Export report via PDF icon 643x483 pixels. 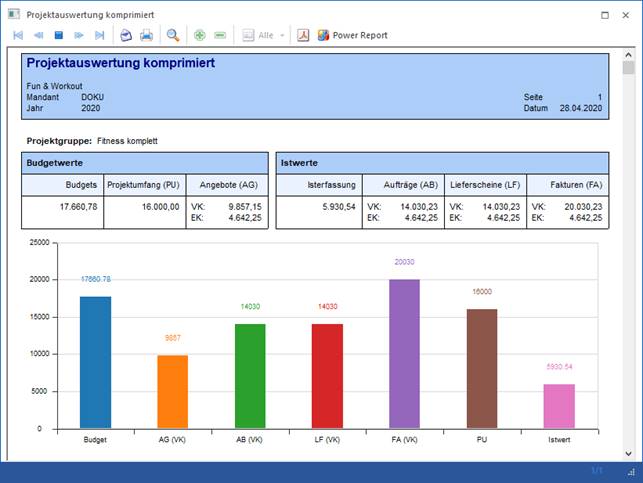coord(303,35)
